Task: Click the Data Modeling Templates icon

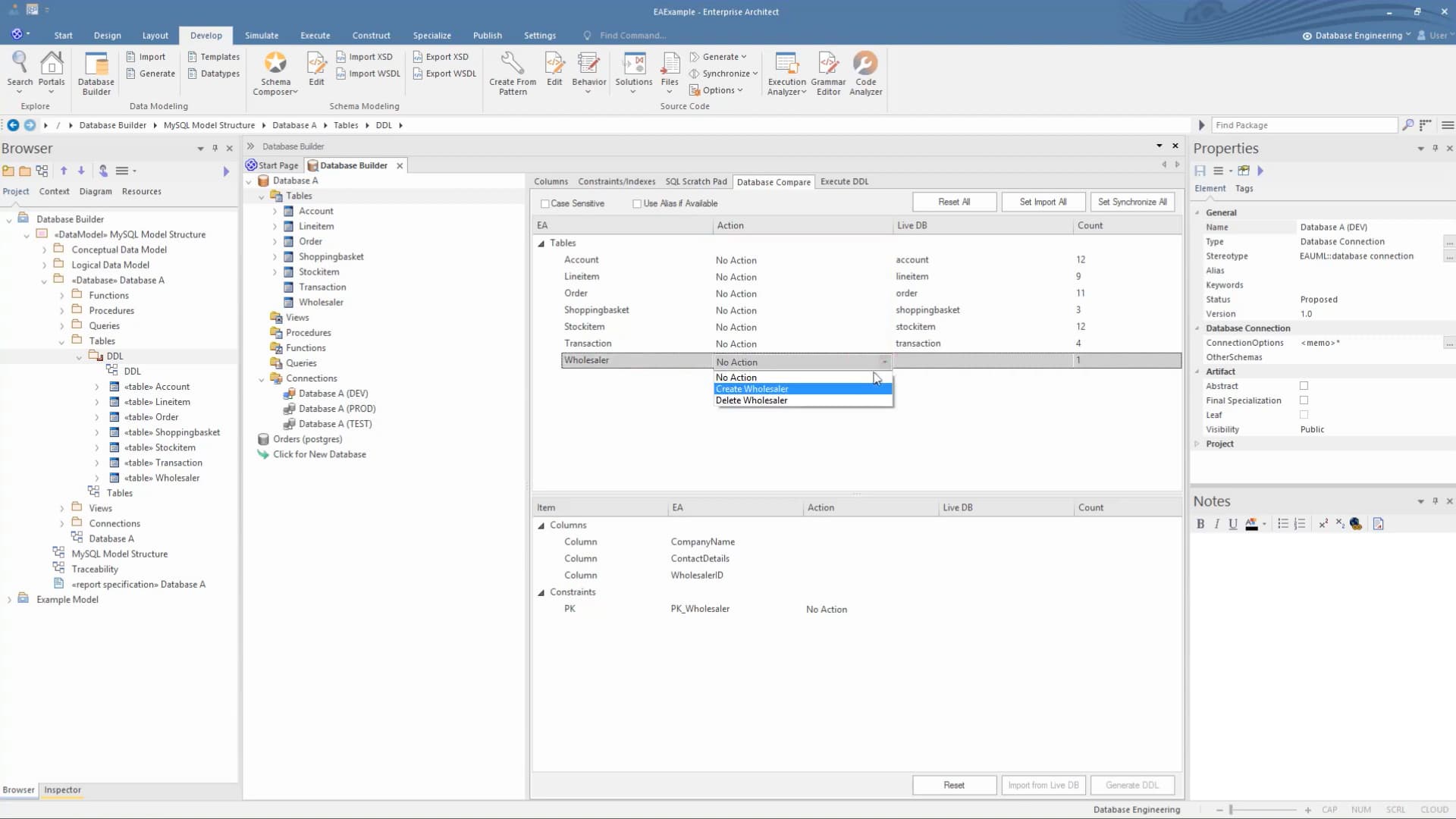Action: pyautogui.click(x=214, y=57)
